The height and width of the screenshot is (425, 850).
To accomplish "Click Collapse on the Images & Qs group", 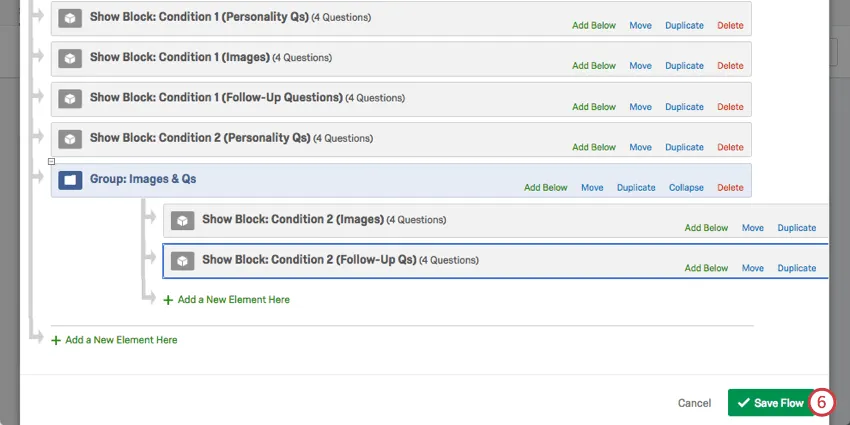I will coord(686,188).
